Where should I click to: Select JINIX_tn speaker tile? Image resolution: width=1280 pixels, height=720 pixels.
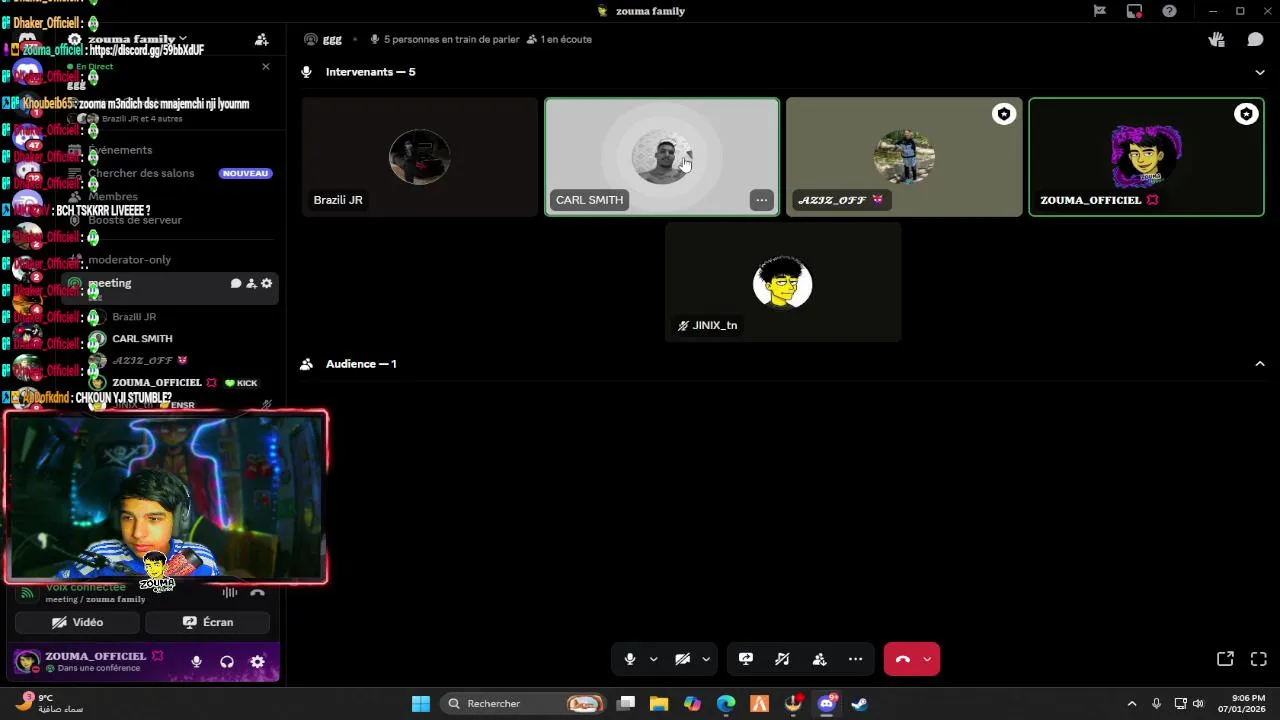coord(783,282)
